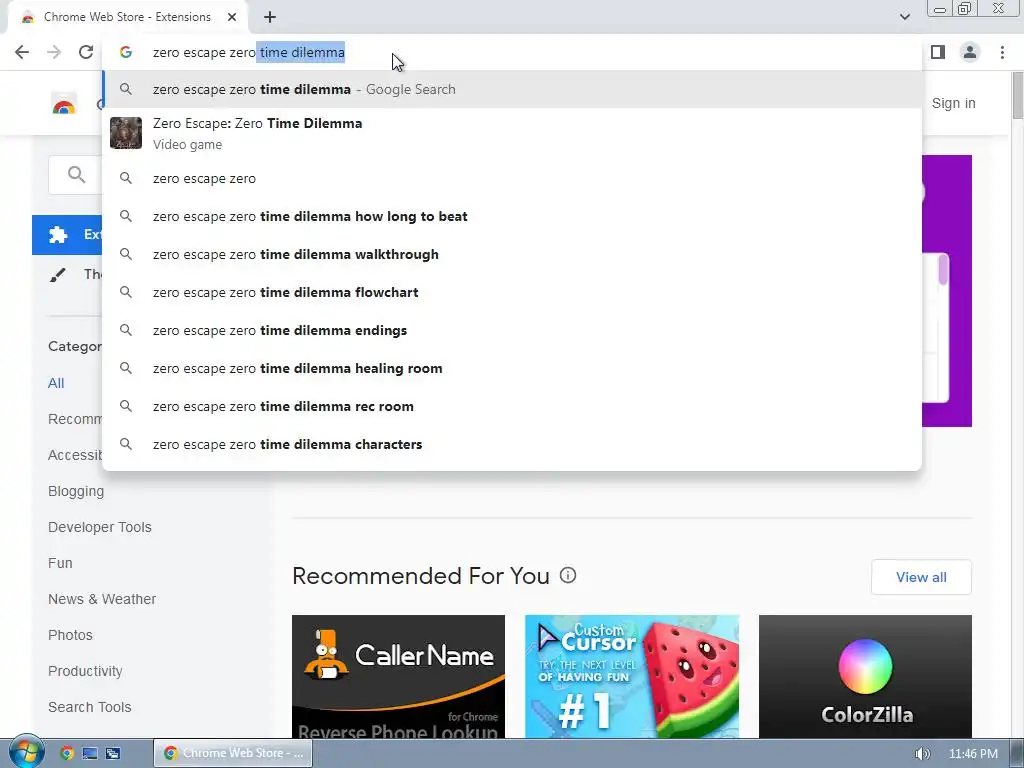Choose 'zero escape zero time dilemma - Google Search'
This screenshot has width=1024, height=768.
(x=512, y=89)
